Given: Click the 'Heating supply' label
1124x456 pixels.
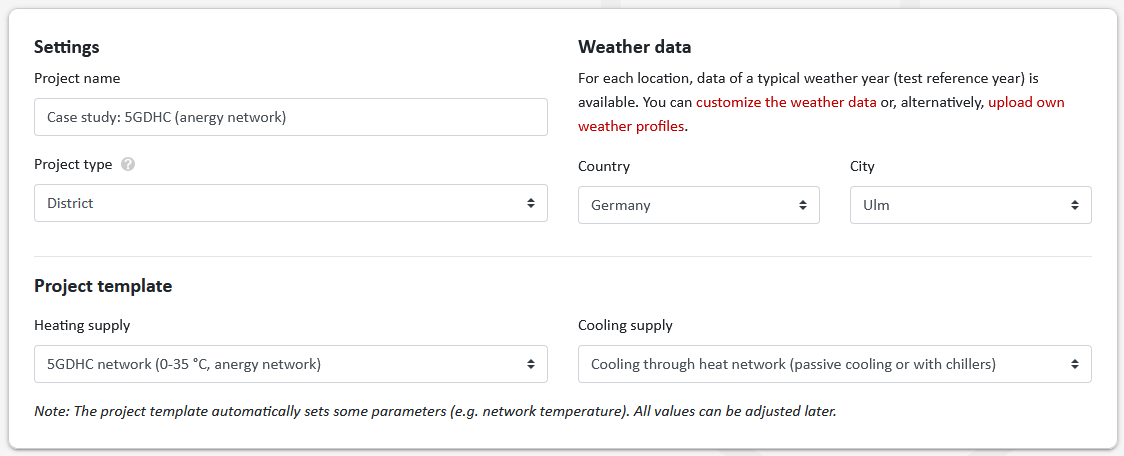Looking at the screenshot, I should coord(82,326).
